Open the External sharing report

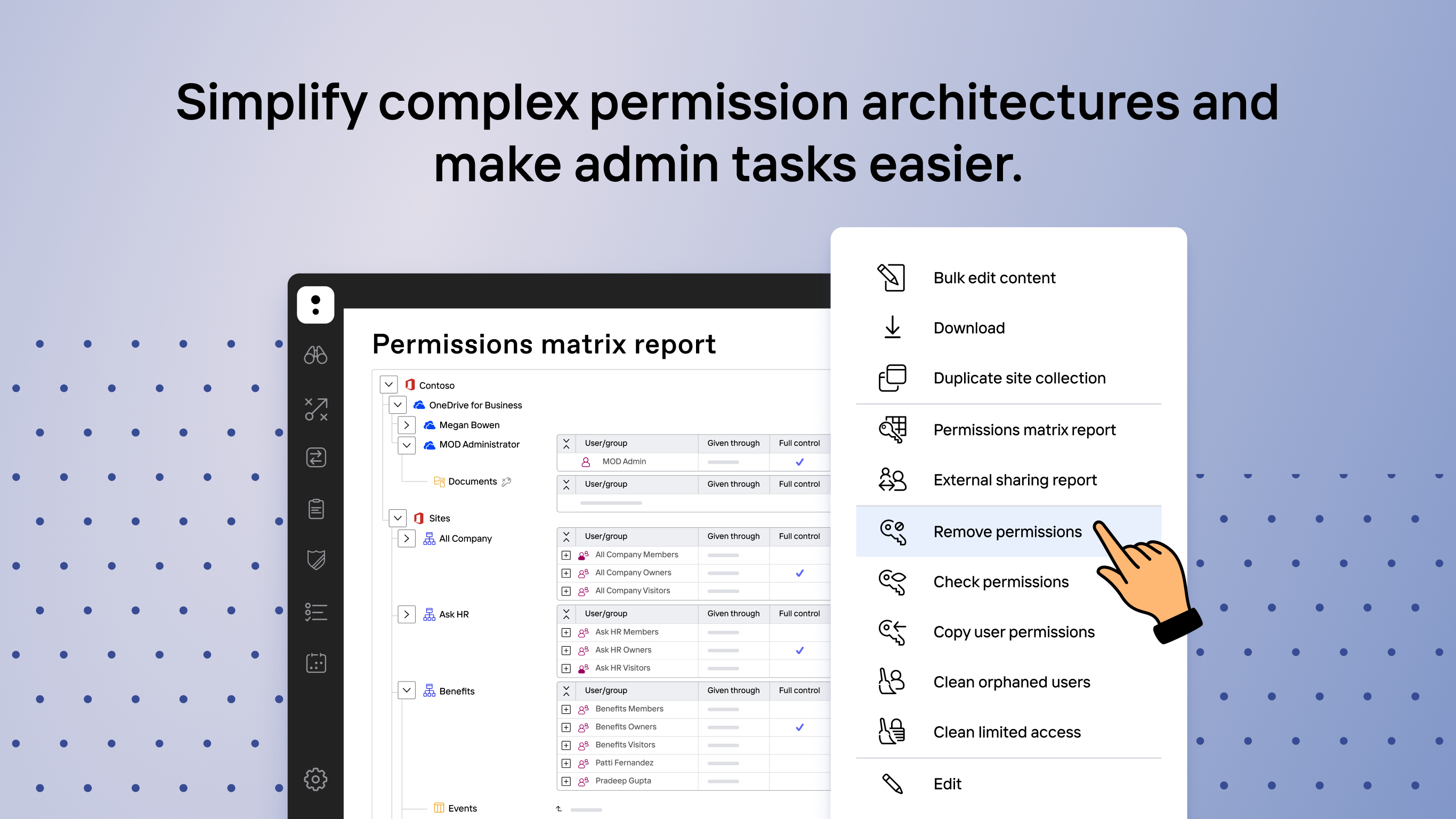1014,480
